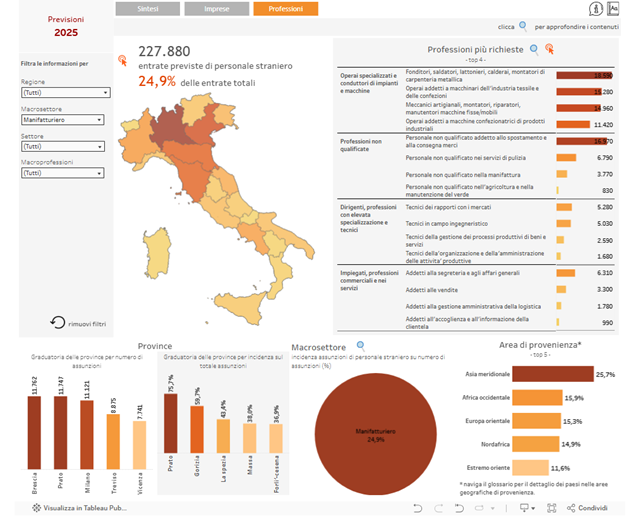Image resolution: width=626 pixels, height=519 pixels.
Task: Open the Regione filter dropdown
Action: point(65,92)
